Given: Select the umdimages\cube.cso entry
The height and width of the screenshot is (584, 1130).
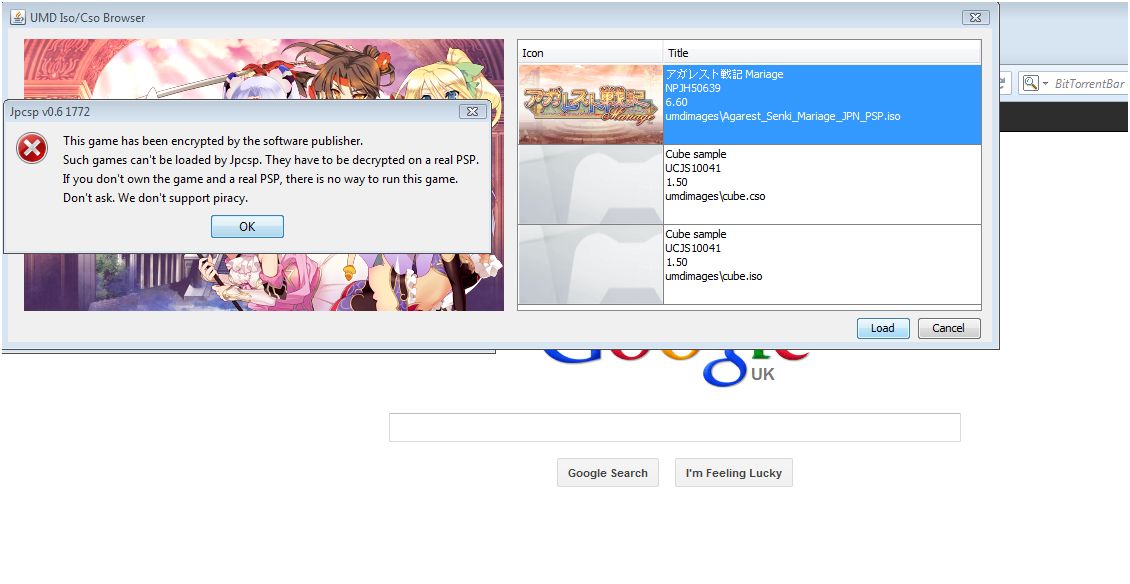Looking at the screenshot, I should click(715, 196).
